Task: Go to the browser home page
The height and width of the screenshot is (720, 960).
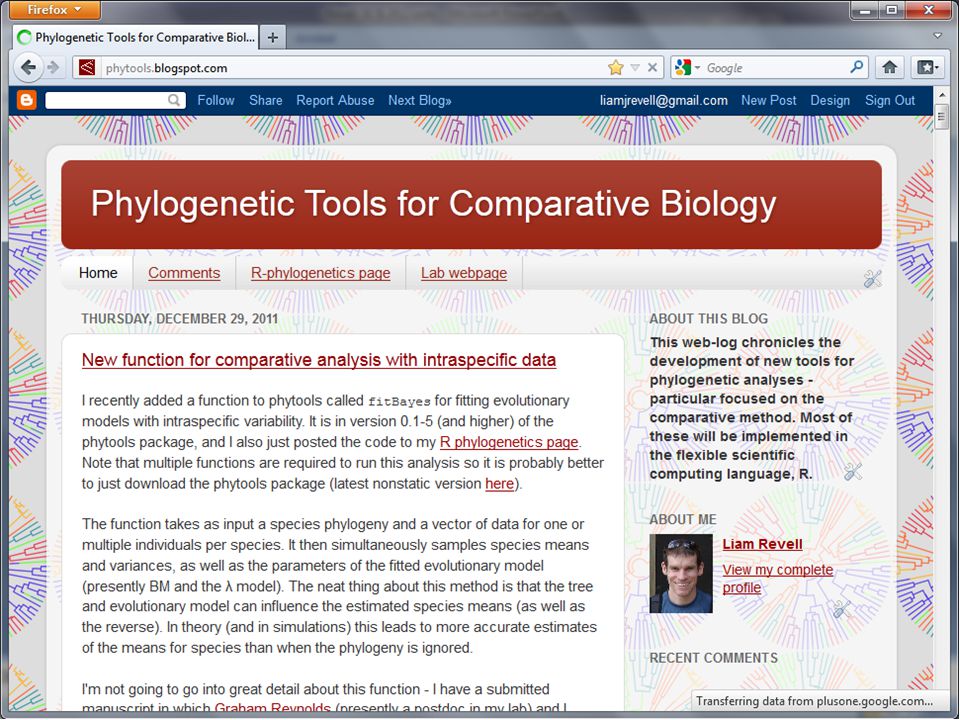Action: click(890, 67)
